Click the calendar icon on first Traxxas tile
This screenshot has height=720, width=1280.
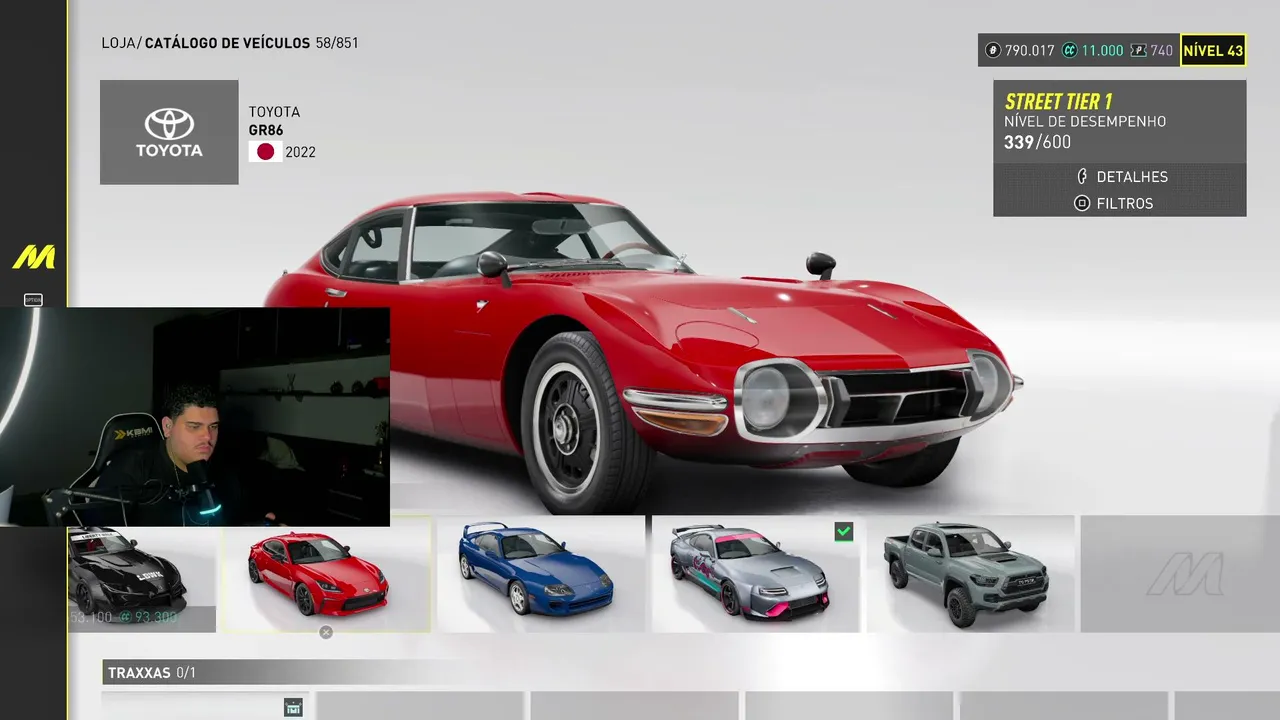(293, 707)
